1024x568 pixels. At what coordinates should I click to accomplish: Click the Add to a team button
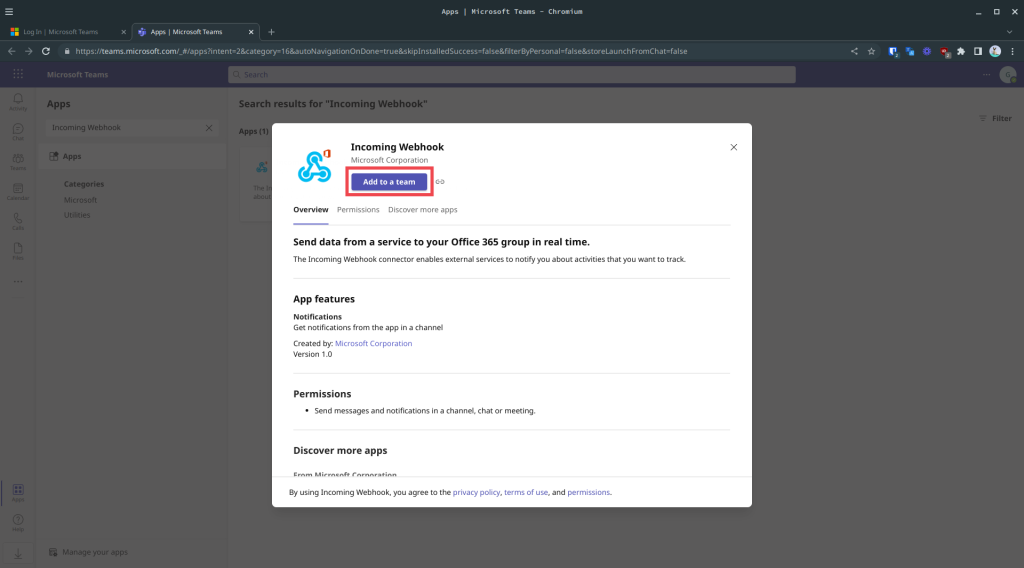click(389, 181)
